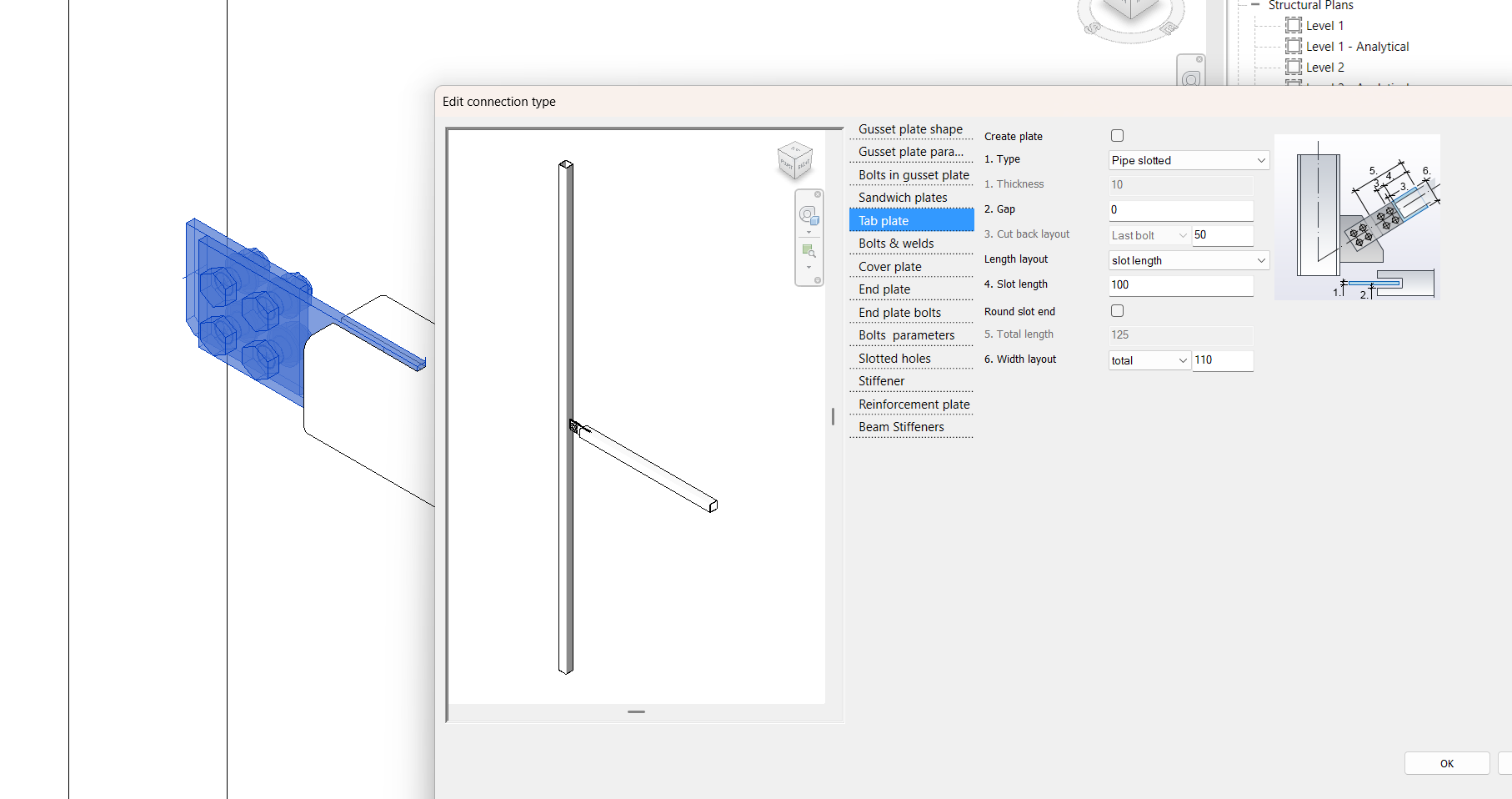Click the S compass letter on the main ViewCube
The image size is (1512, 799).
pos(1092,28)
